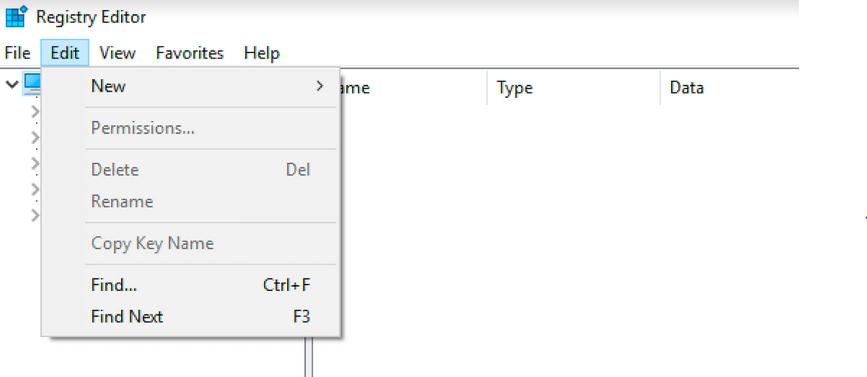
Task: Select the Computer root node icon
Action: 32,84
